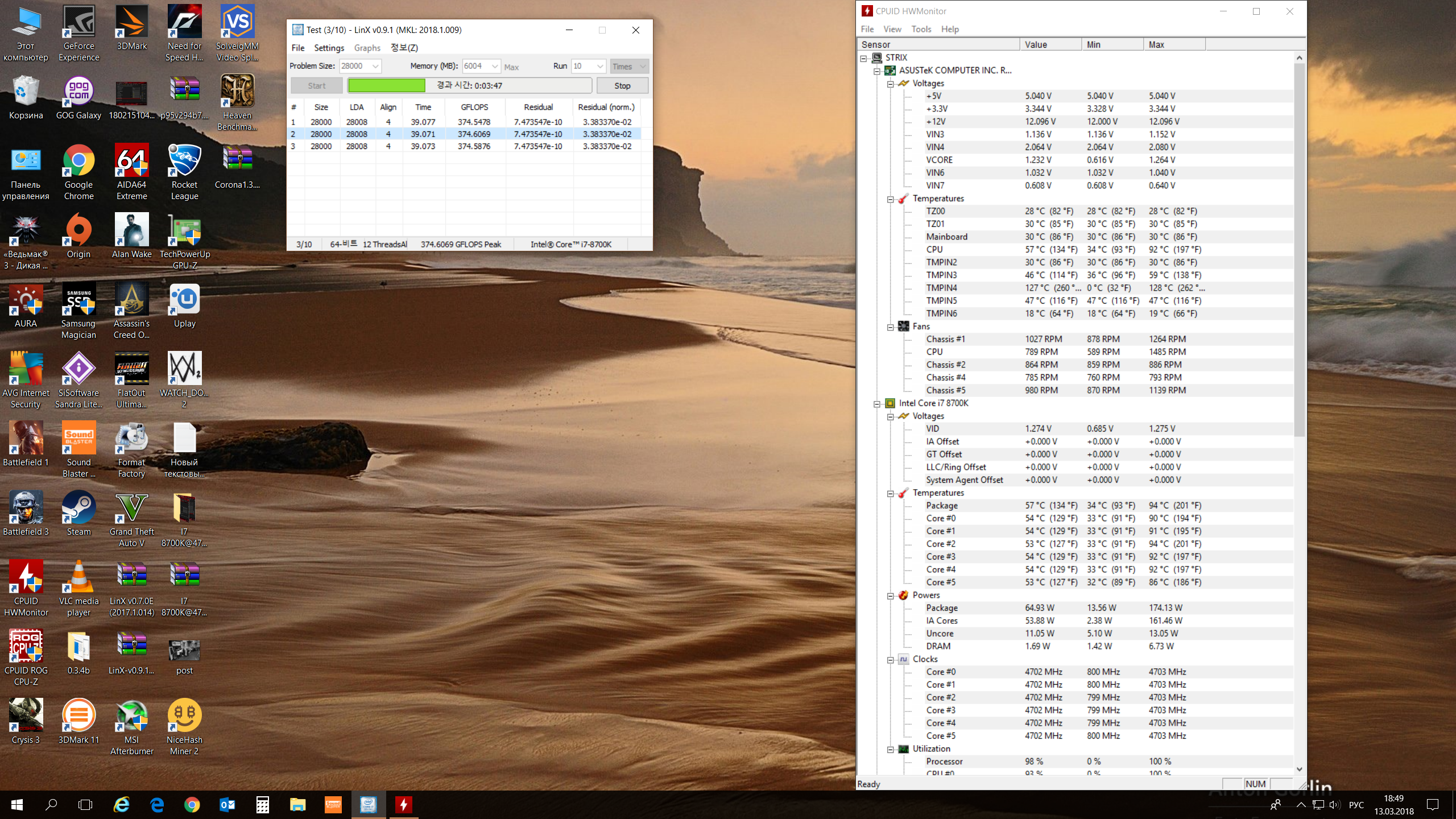
Task: Collapse the motherboard Voltages tree node
Action: point(891,84)
